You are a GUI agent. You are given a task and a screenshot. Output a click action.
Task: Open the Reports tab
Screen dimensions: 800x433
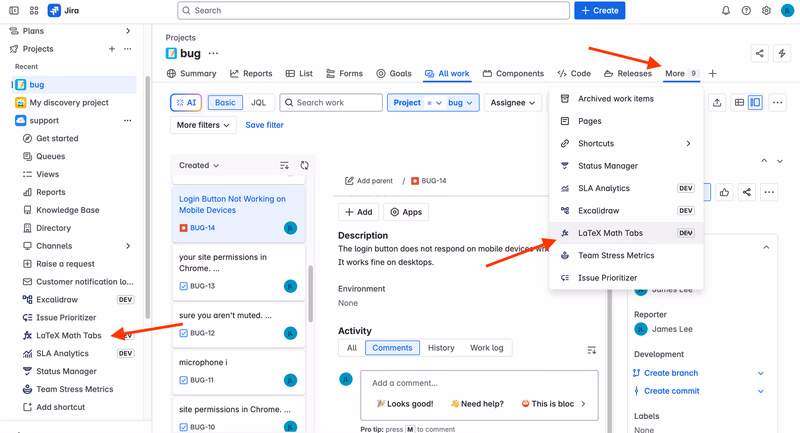251,73
